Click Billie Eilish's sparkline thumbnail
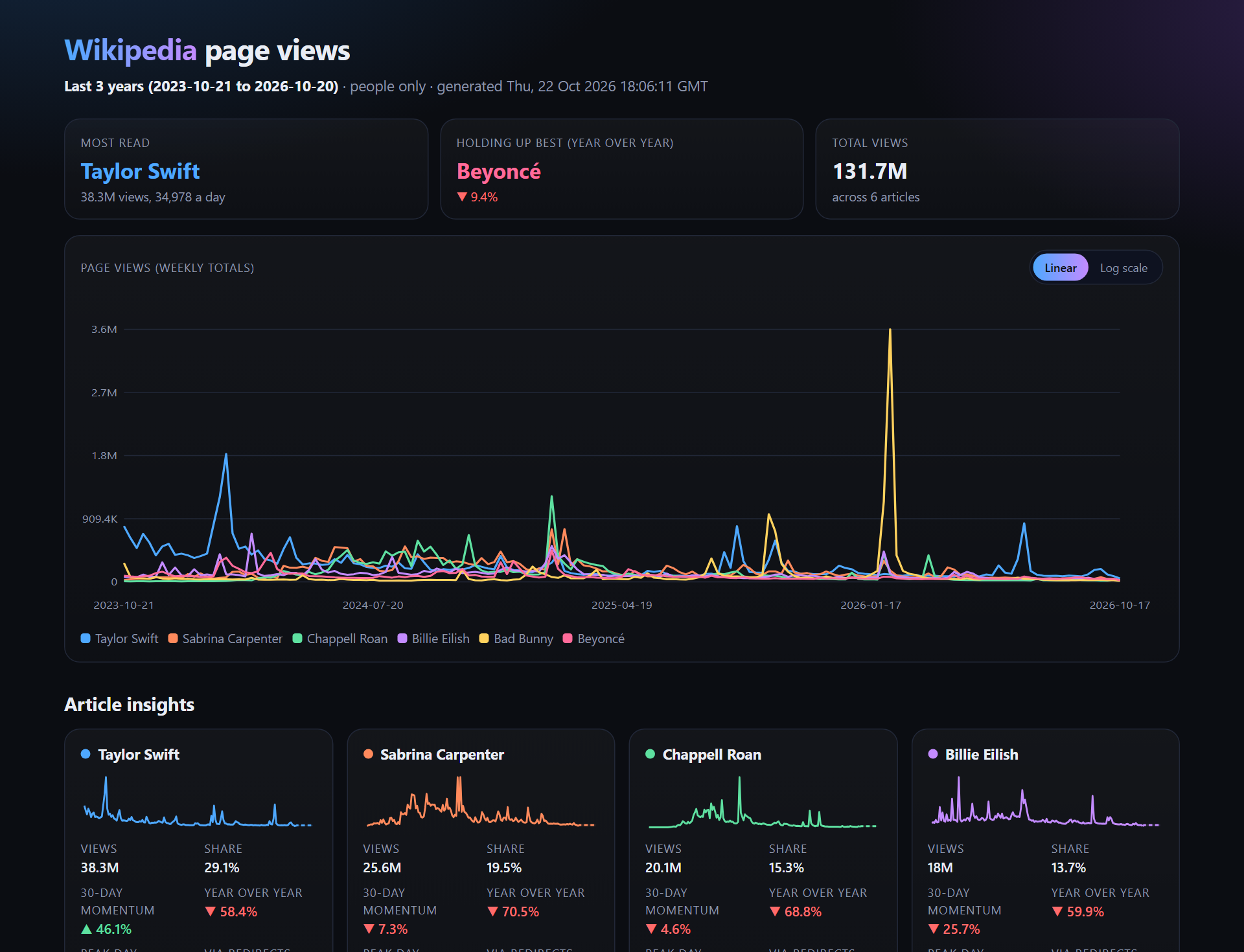This screenshot has height=952, width=1244. (1045, 802)
